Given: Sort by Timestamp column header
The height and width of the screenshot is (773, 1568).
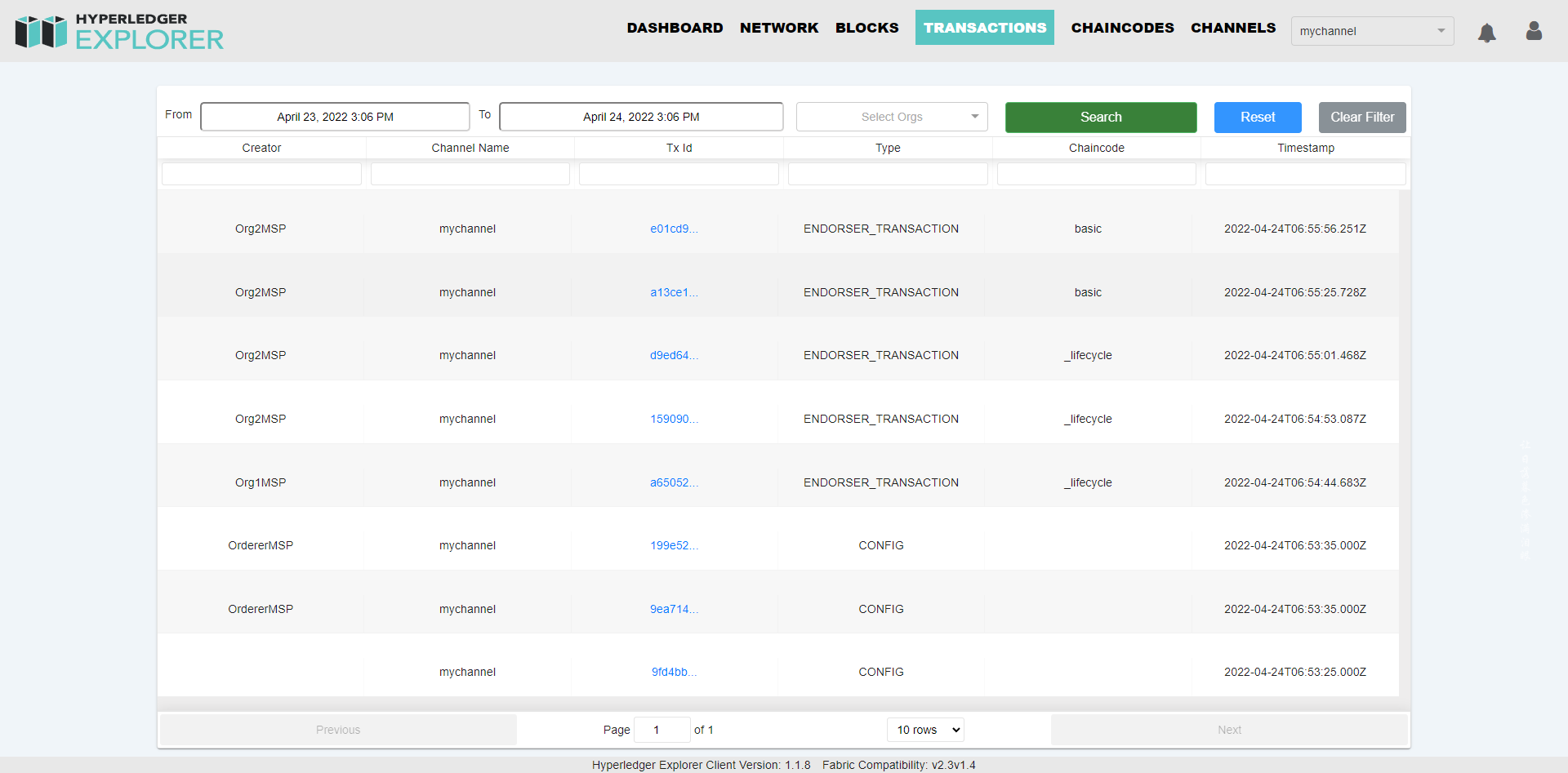Looking at the screenshot, I should coord(1306,148).
